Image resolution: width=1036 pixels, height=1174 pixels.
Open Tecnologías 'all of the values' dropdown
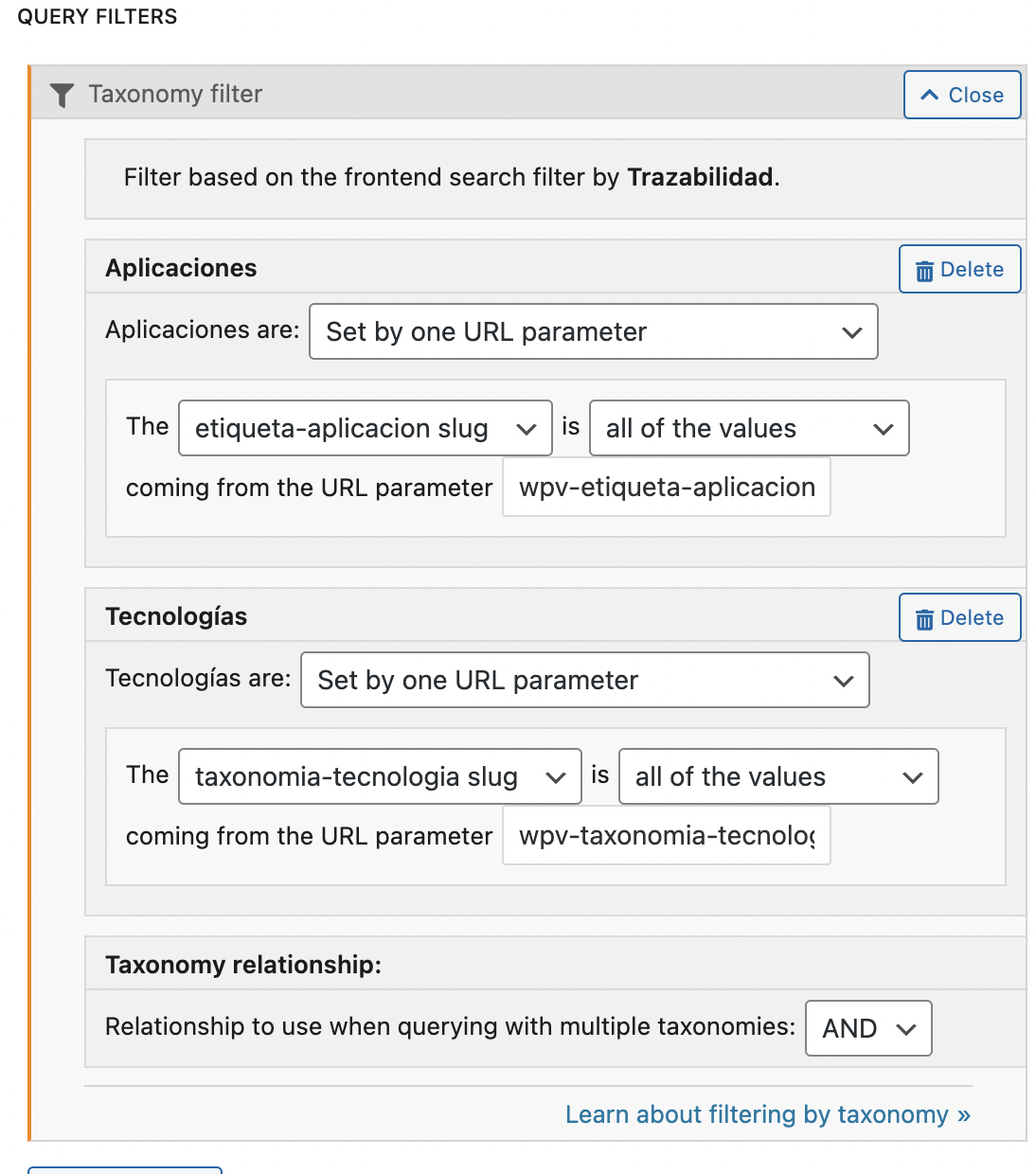778,776
